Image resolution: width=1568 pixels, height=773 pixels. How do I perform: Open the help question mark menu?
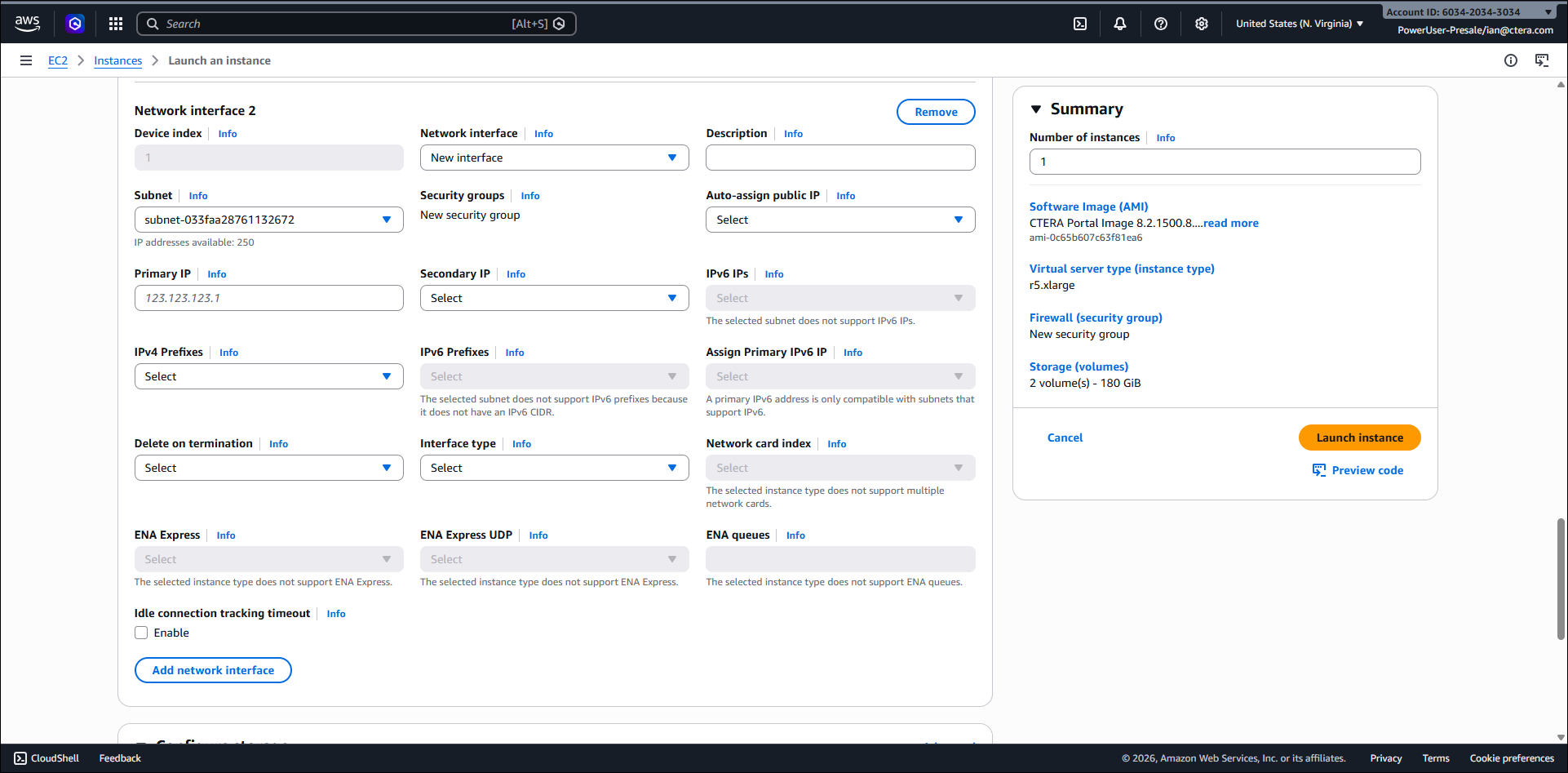pyautogui.click(x=1161, y=24)
